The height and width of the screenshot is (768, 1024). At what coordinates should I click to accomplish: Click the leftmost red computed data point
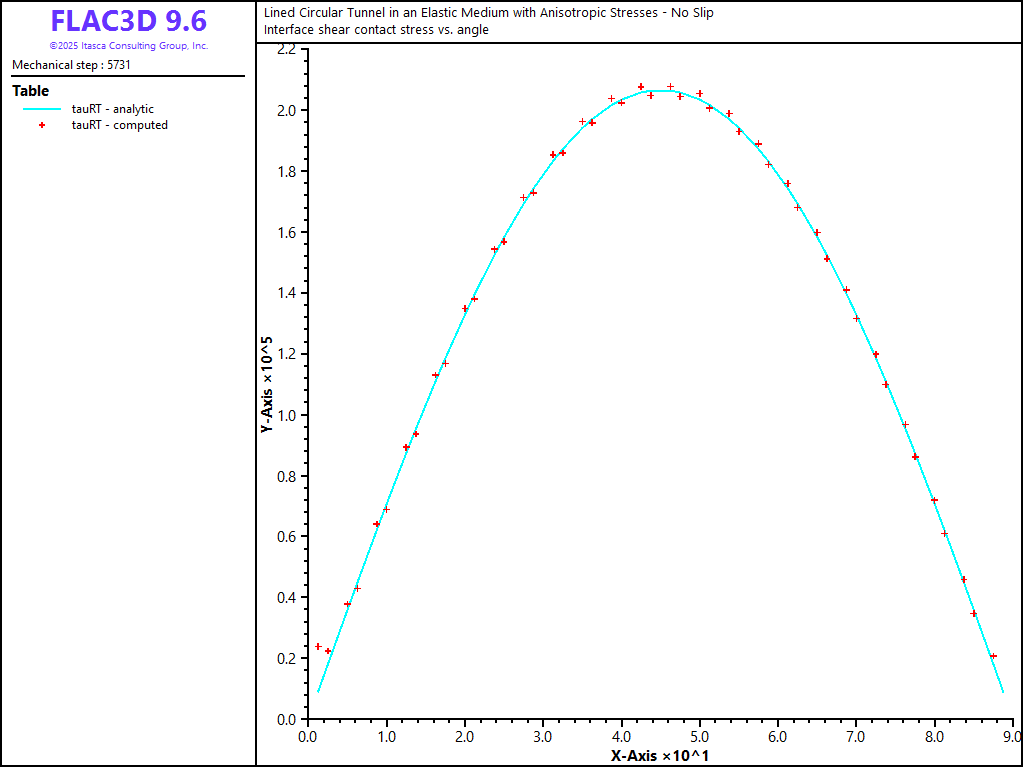click(318, 646)
